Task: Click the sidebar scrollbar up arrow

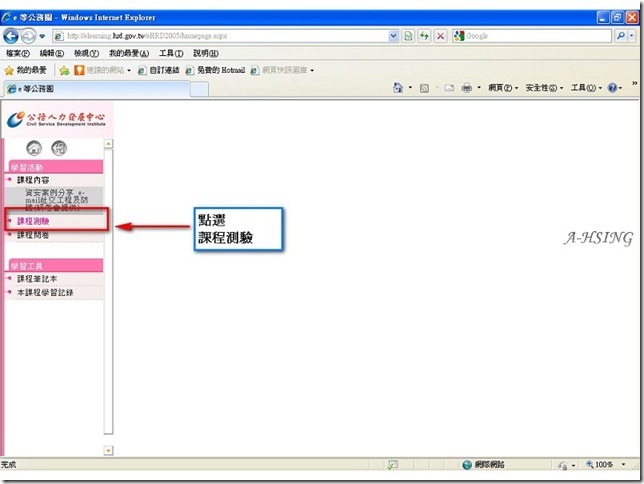Action: 108,144
